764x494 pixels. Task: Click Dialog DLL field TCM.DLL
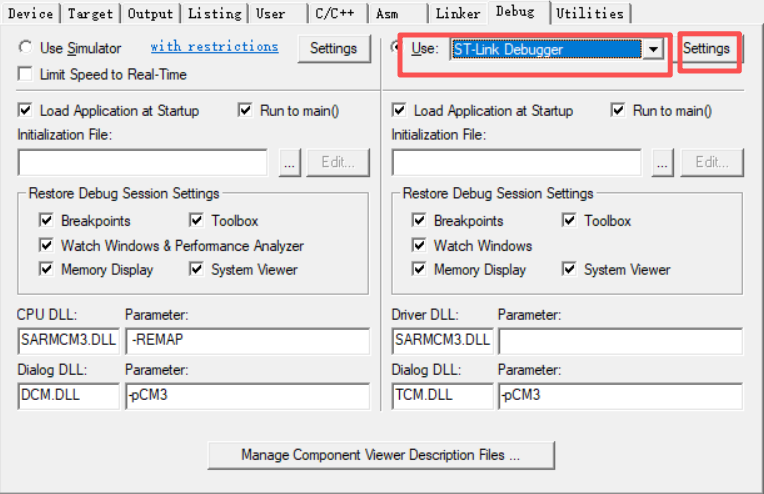click(x=442, y=396)
